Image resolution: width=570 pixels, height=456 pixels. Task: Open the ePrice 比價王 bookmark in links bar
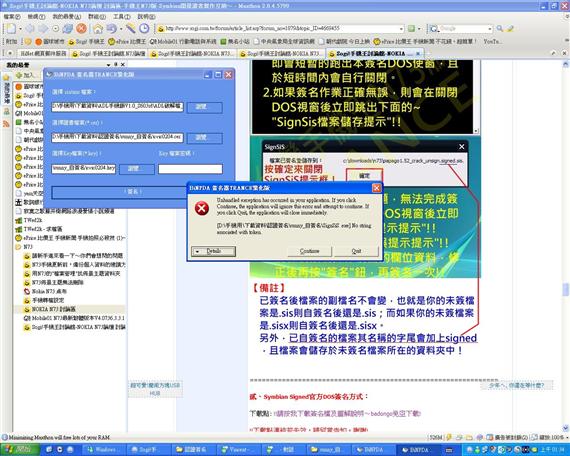coord(127,41)
